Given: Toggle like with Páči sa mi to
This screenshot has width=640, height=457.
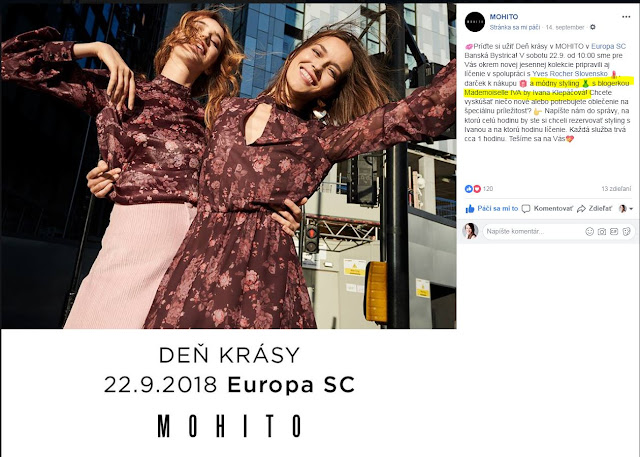Looking at the screenshot, I should [x=491, y=209].
